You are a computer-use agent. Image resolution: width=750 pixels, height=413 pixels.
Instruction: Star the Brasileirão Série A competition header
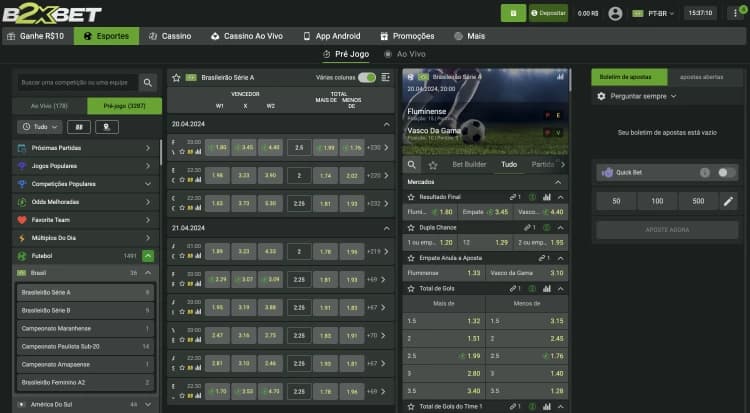click(176, 78)
